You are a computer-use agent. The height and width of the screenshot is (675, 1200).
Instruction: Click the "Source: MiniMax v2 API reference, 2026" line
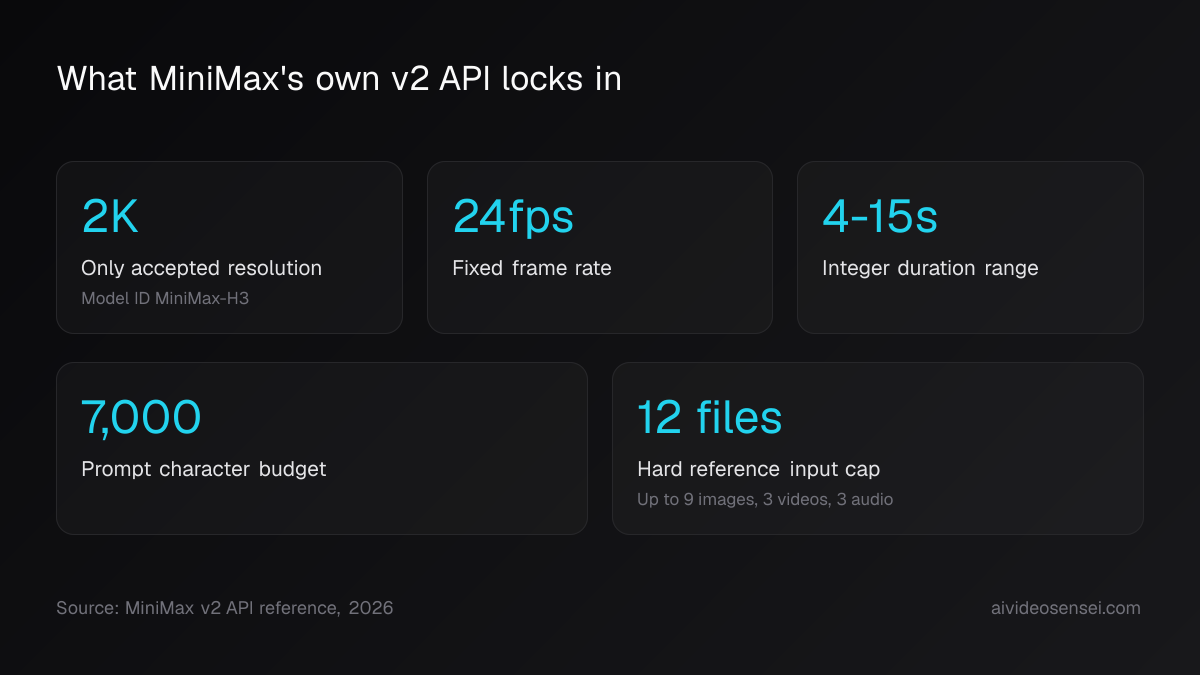click(225, 608)
